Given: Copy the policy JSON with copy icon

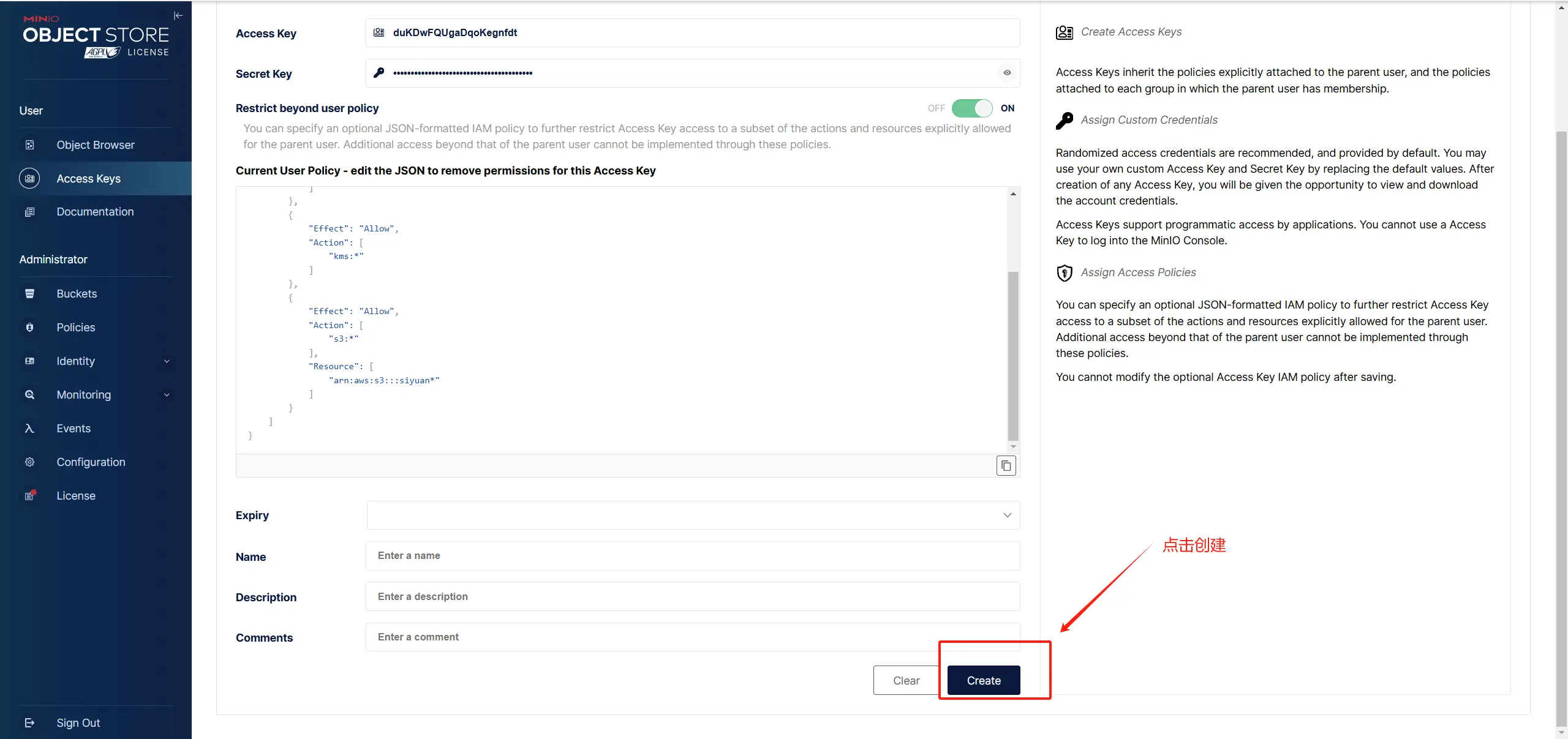Looking at the screenshot, I should [x=1006, y=466].
